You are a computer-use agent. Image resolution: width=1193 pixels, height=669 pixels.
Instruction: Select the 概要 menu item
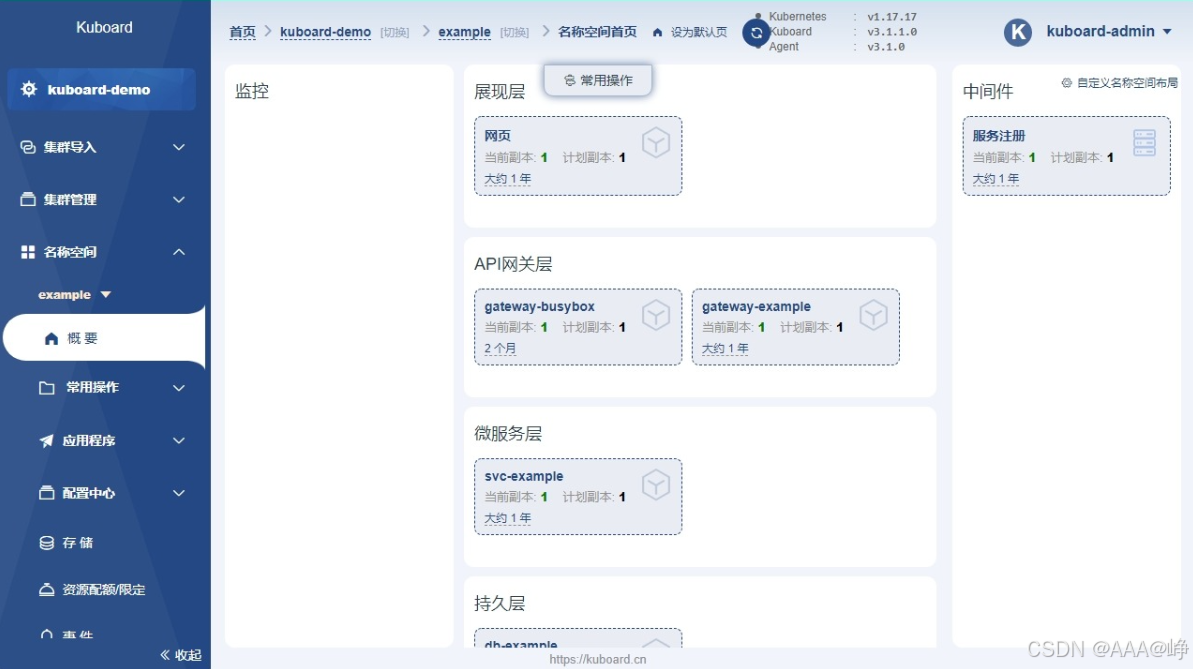(x=104, y=338)
